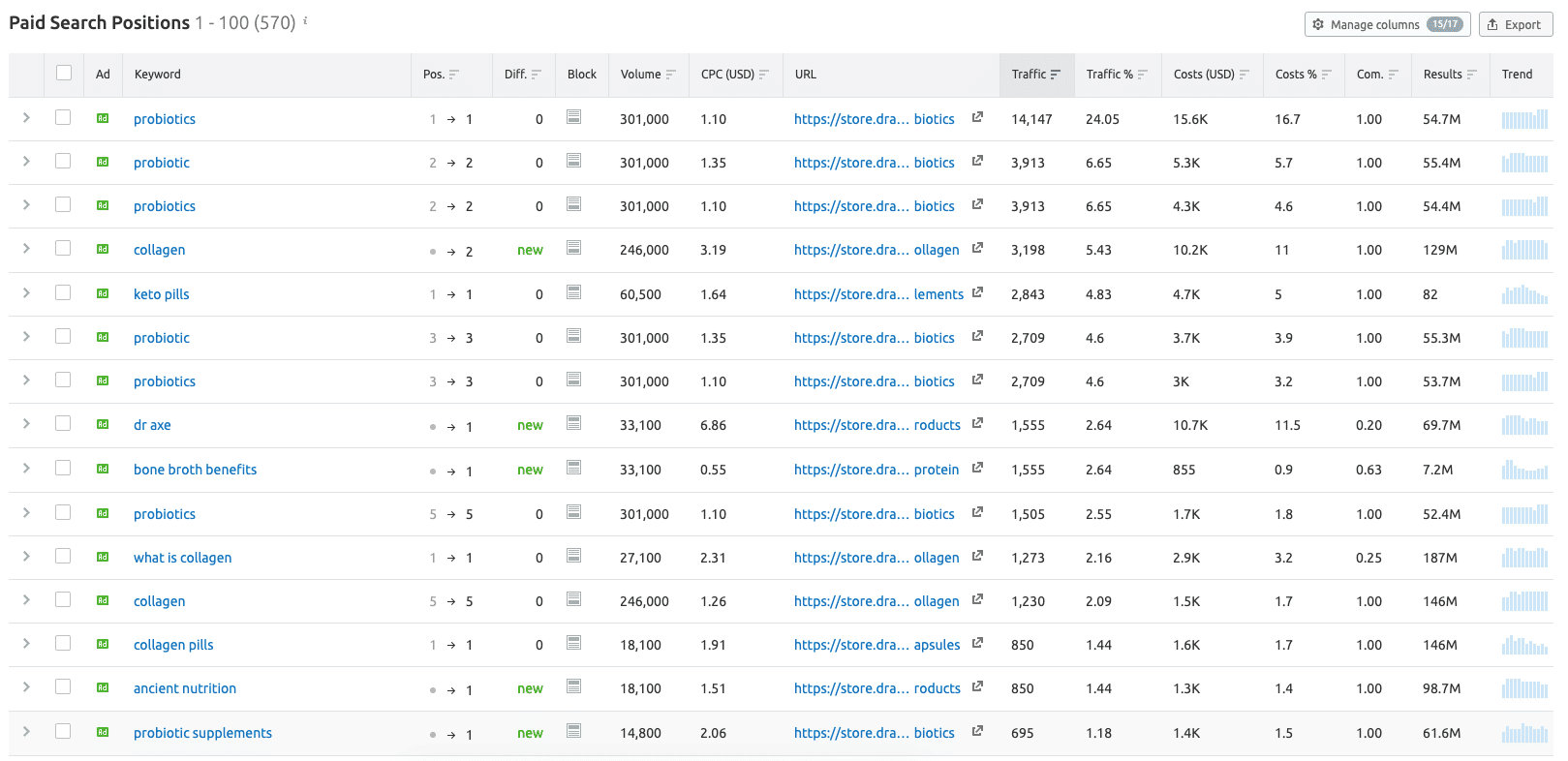
Task: Open keyword link keto pills
Action: click(162, 294)
